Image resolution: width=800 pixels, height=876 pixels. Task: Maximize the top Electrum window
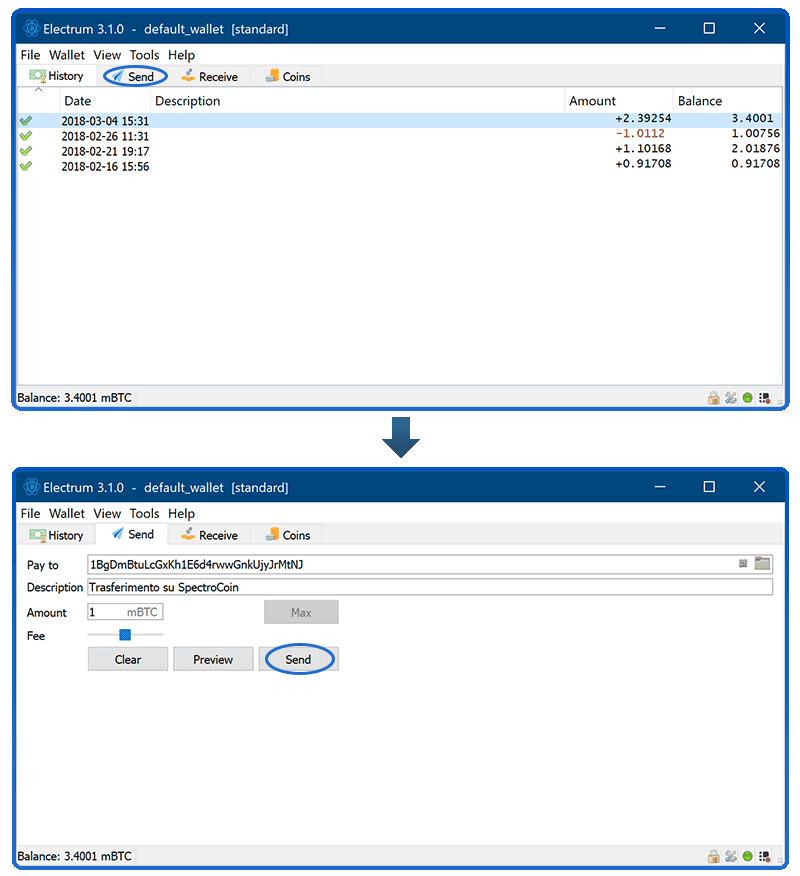click(x=709, y=28)
